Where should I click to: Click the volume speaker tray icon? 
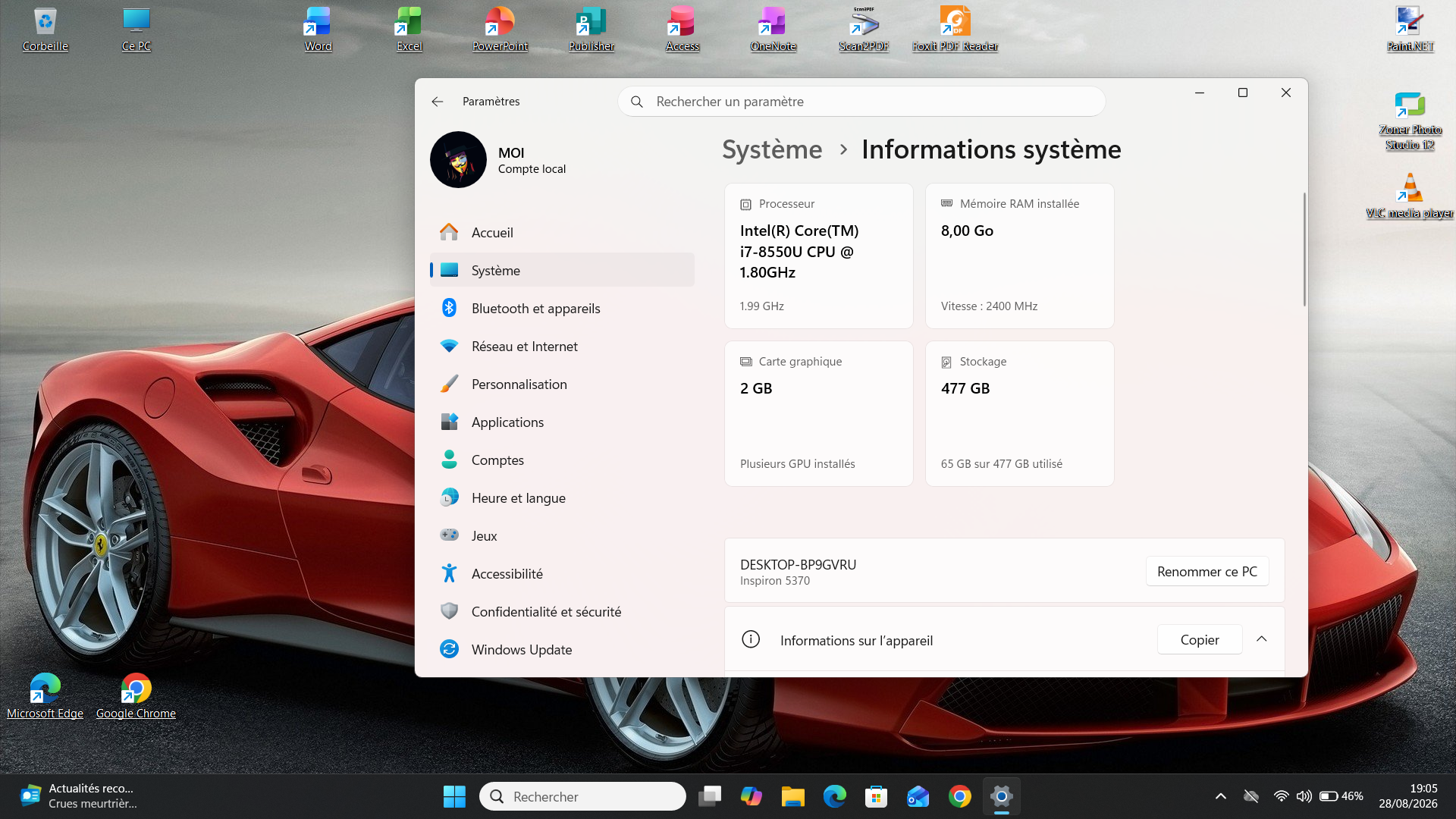pyautogui.click(x=1304, y=796)
